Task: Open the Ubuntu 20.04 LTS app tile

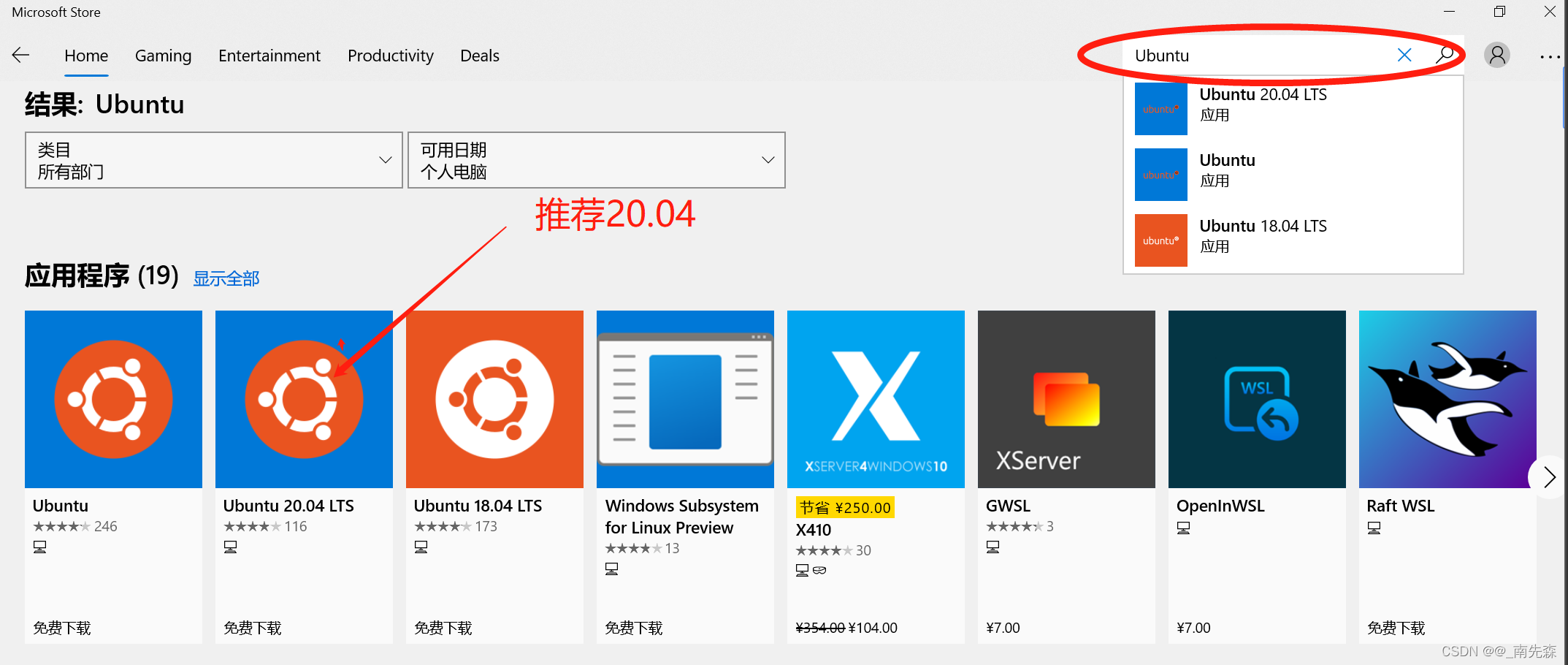Action: point(304,399)
